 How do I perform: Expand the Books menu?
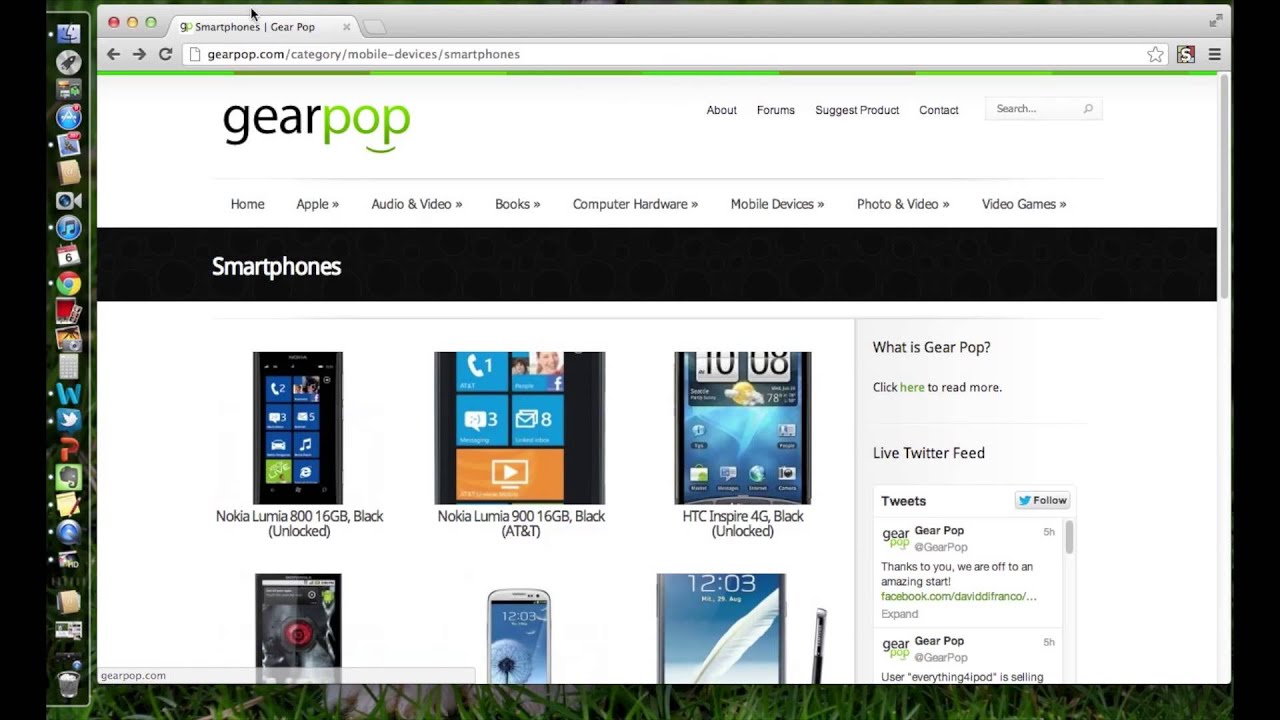coord(517,204)
